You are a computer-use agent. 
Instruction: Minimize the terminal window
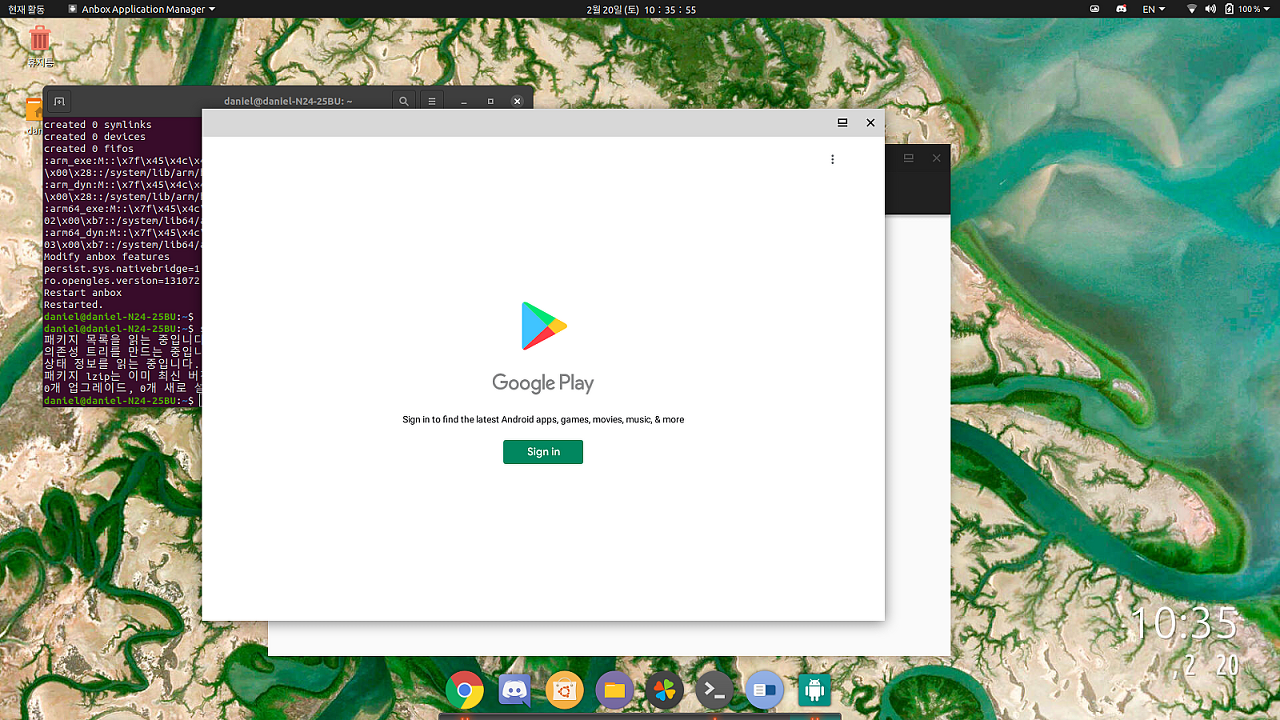(x=464, y=101)
